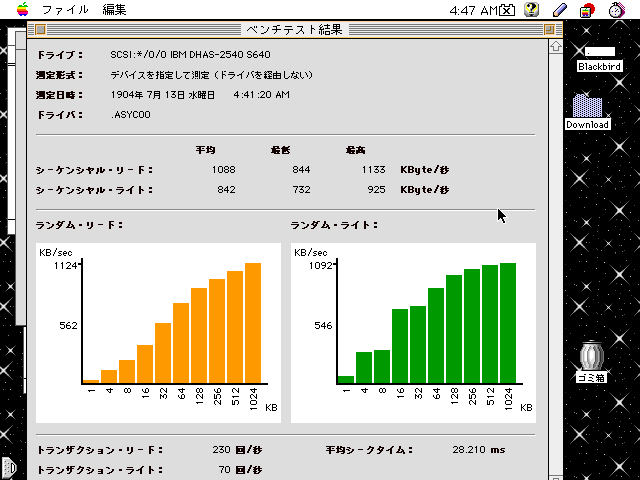640x480 pixels.
Task: Click the ランダム・ライト heading
Action: tap(334, 225)
